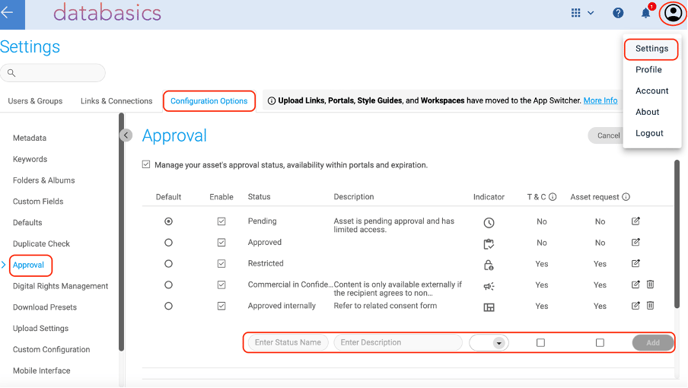
Task: Edit the Approved internally row
Action: pyautogui.click(x=635, y=305)
